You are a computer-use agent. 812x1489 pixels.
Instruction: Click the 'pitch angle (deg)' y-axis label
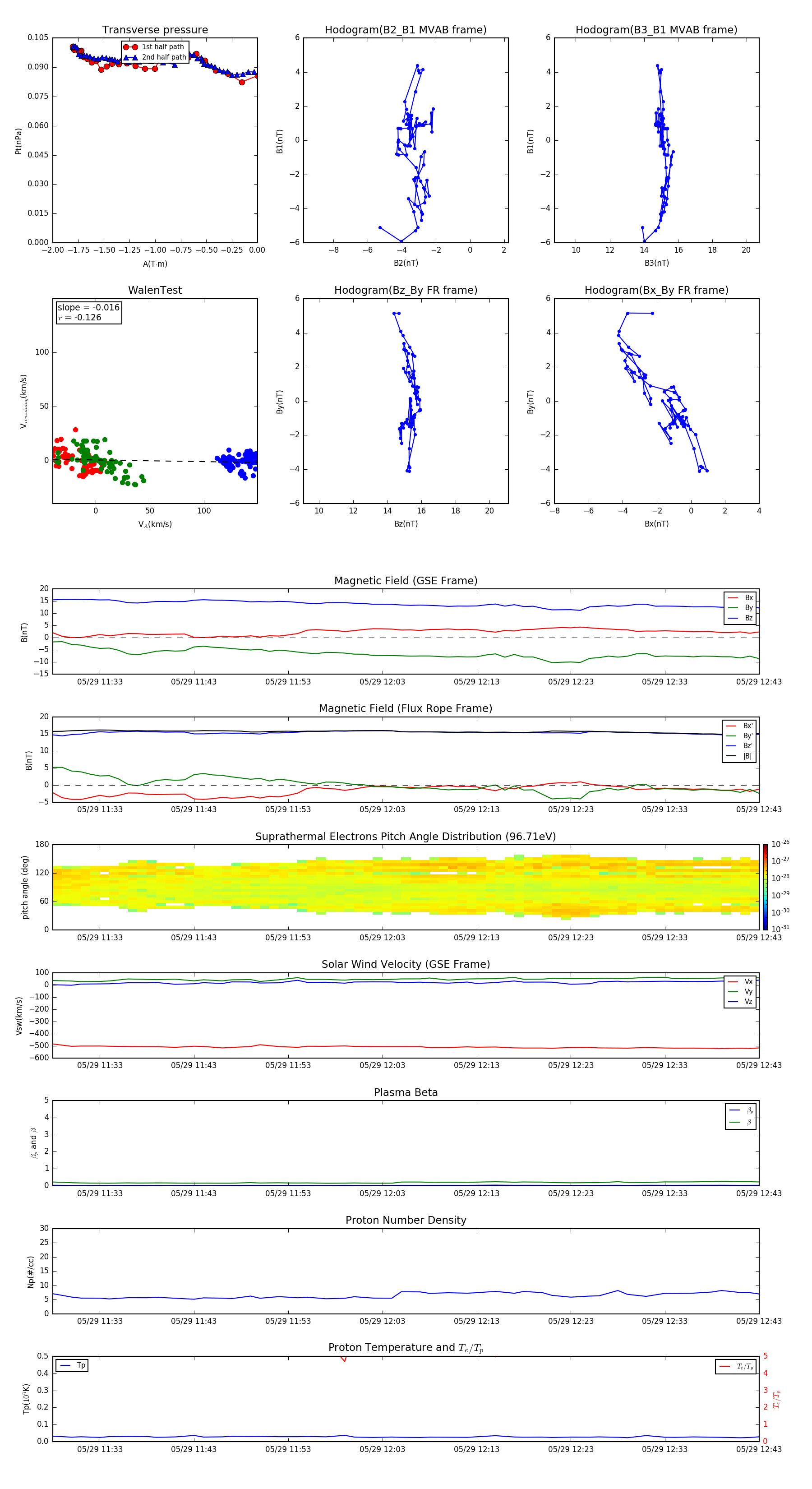click(x=25, y=887)
